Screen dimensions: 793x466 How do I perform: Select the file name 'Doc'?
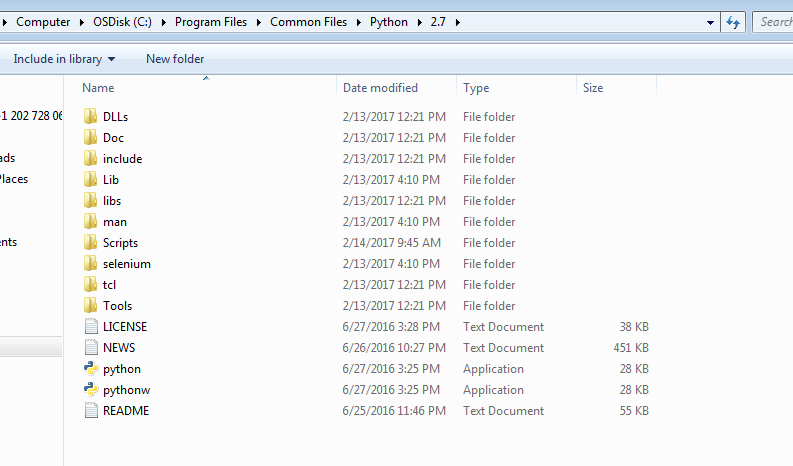point(113,138)
